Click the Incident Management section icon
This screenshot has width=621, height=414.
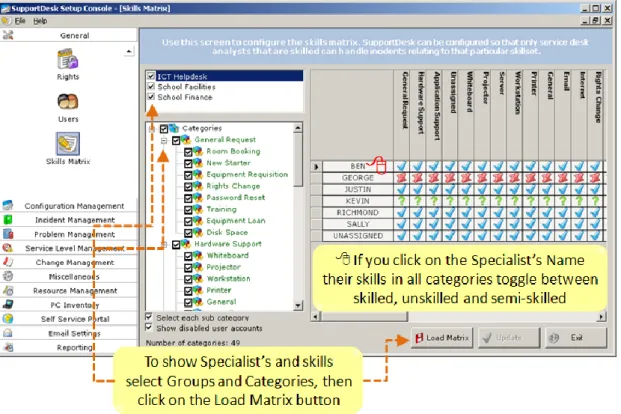click(8, 219)
